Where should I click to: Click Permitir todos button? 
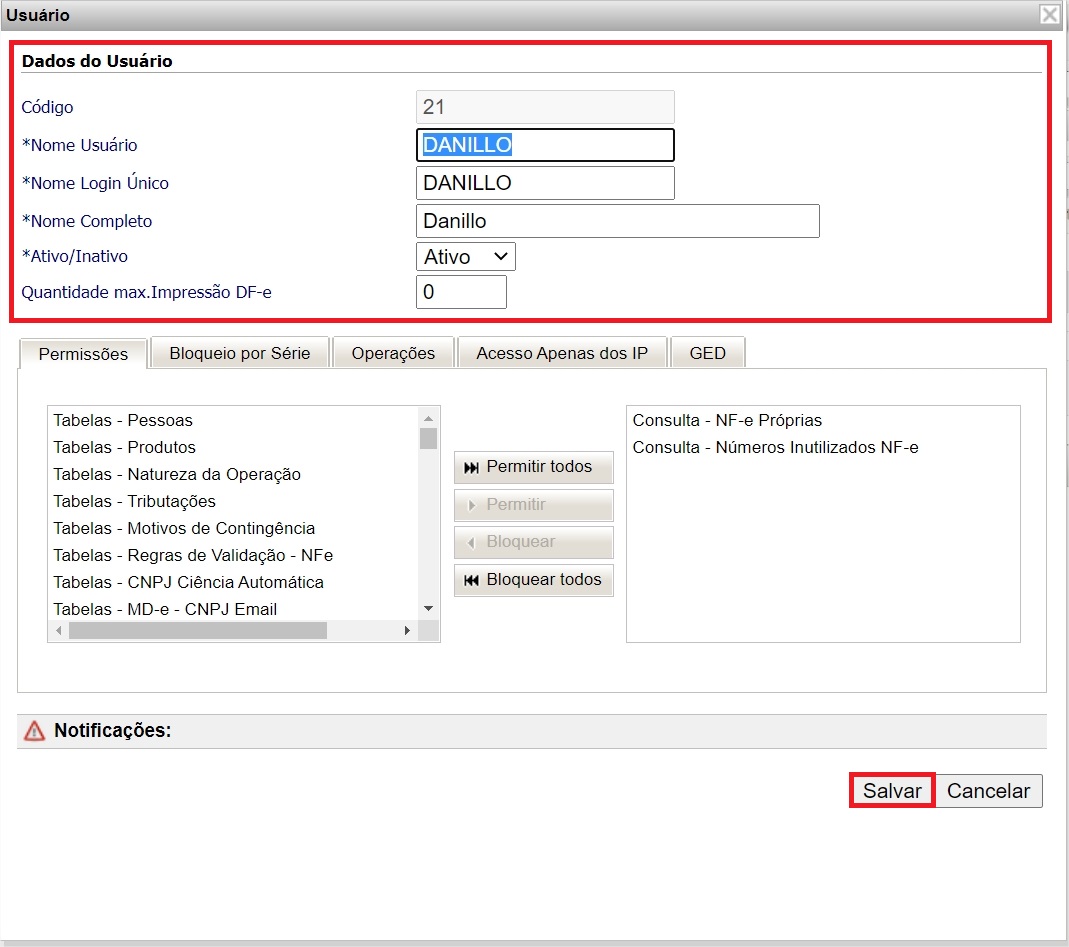coord(534,467)
